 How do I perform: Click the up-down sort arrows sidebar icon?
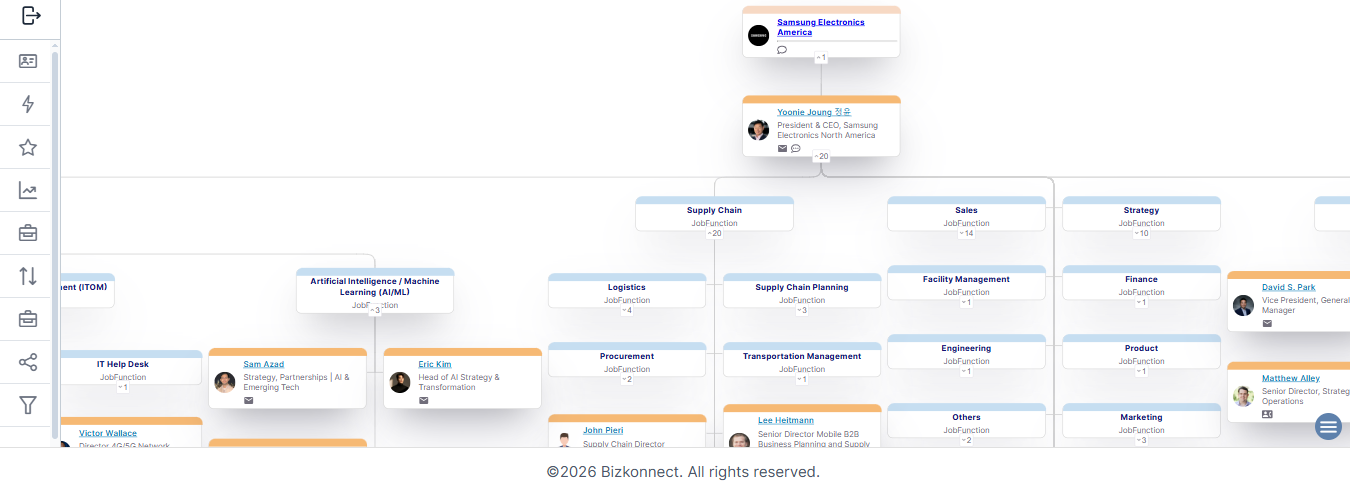[x=28, y=276]
